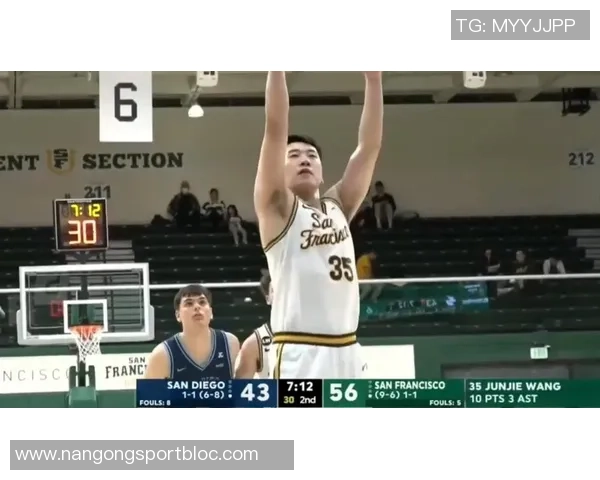This screenshot has height=480, width=600.
Task: Click the number 35 on jersey
Action: pyautogui.click(x=341, y=268)
